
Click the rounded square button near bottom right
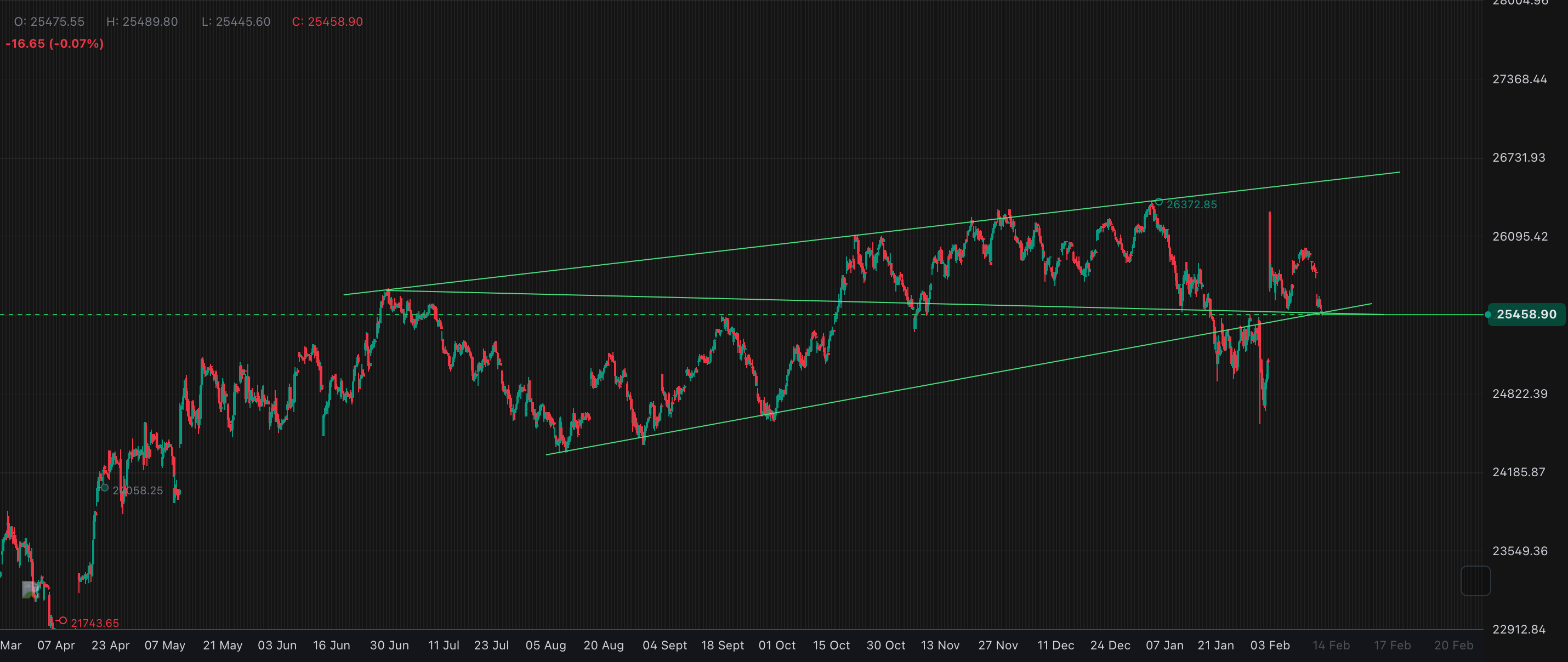[x=1475, y=580]
